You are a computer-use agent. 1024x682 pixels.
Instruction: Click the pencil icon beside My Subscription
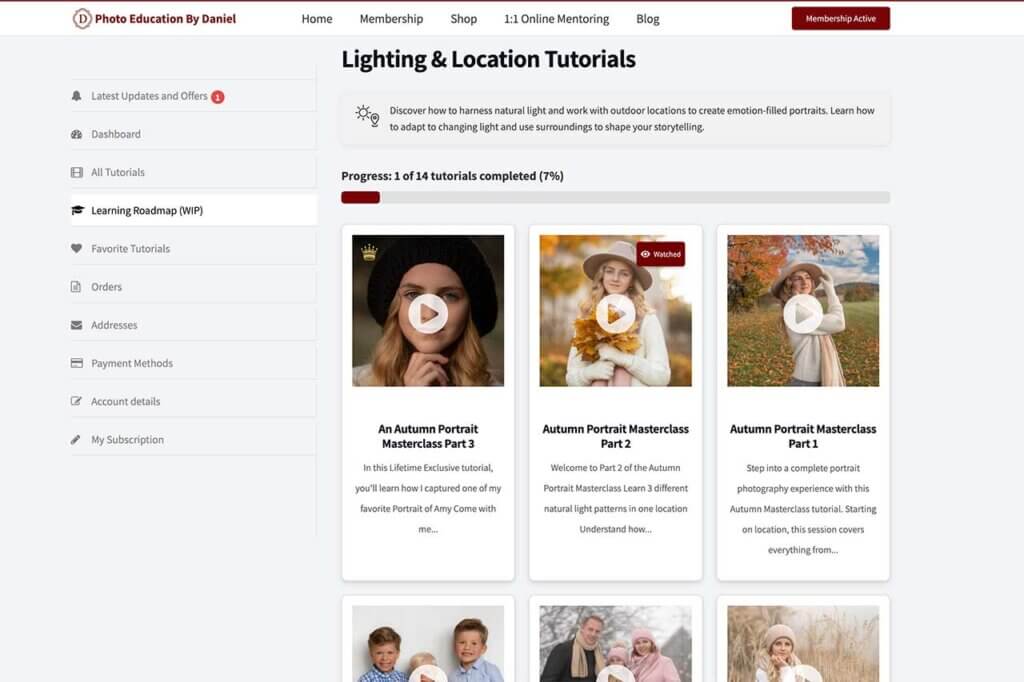click(76, 440)
